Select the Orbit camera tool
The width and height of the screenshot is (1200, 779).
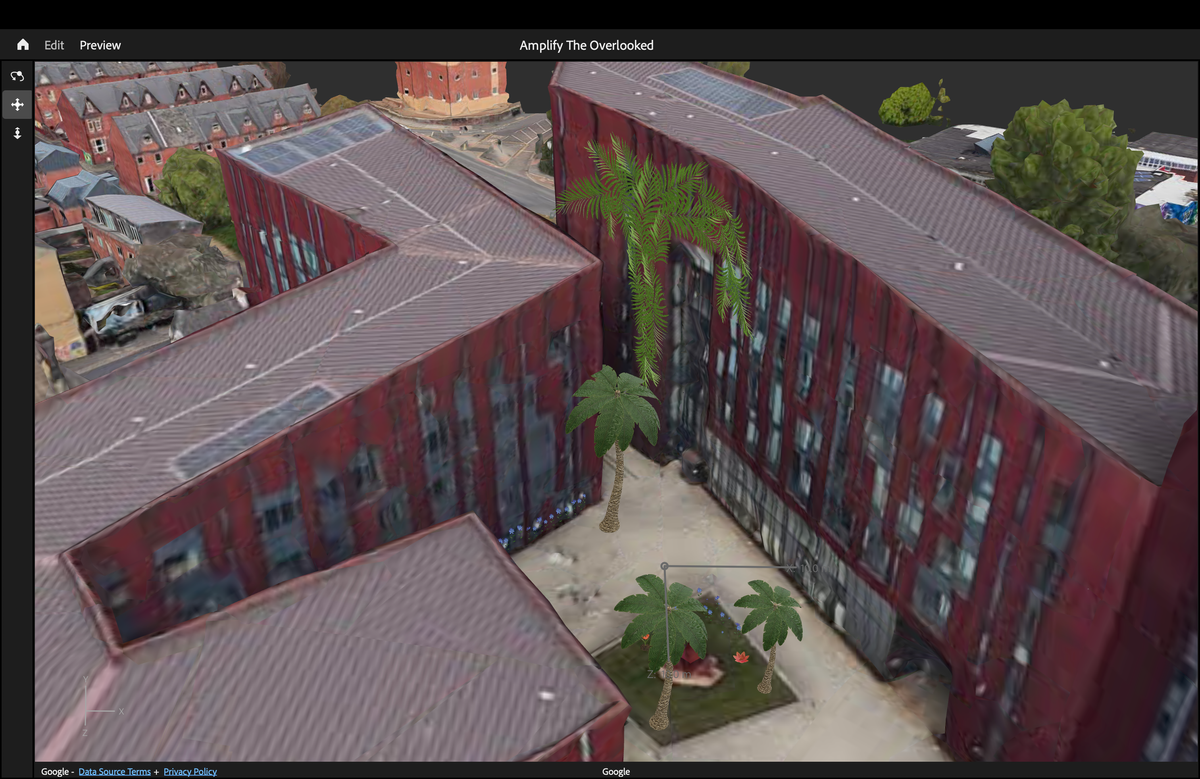(x=17, y=76)
